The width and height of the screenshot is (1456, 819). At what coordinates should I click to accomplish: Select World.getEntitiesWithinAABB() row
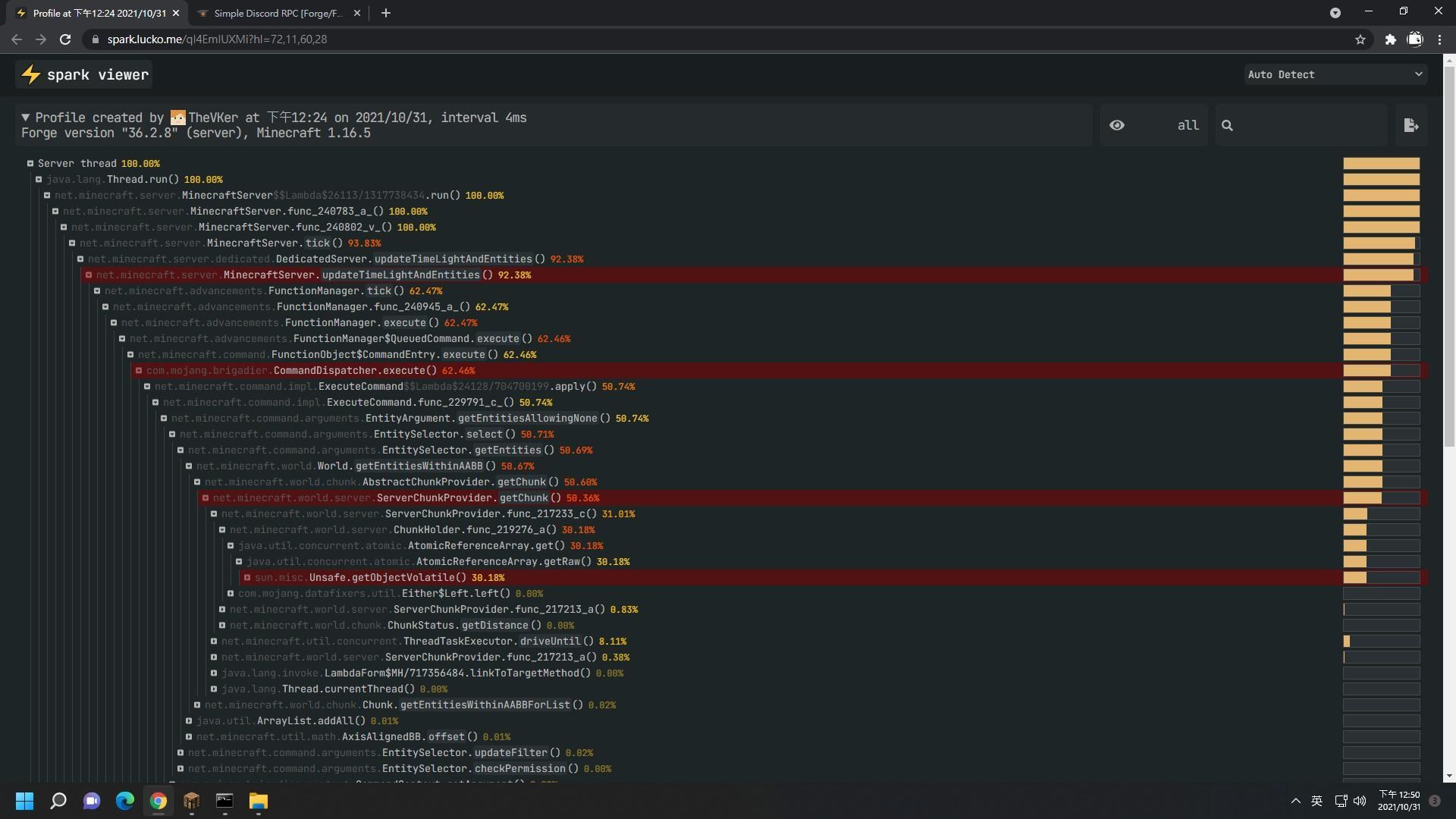coord(805,466)
